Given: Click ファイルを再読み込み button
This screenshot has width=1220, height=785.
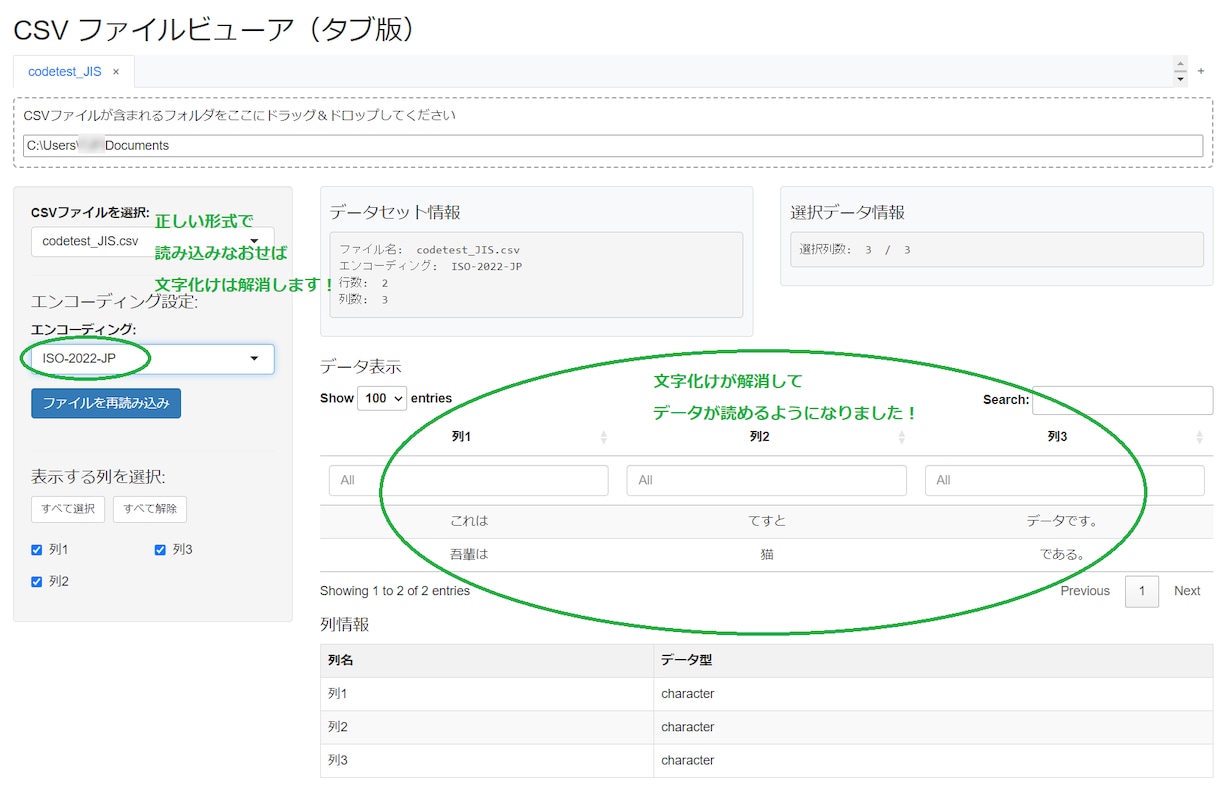Looking at the screenshot, I should [x=106, y=404].
